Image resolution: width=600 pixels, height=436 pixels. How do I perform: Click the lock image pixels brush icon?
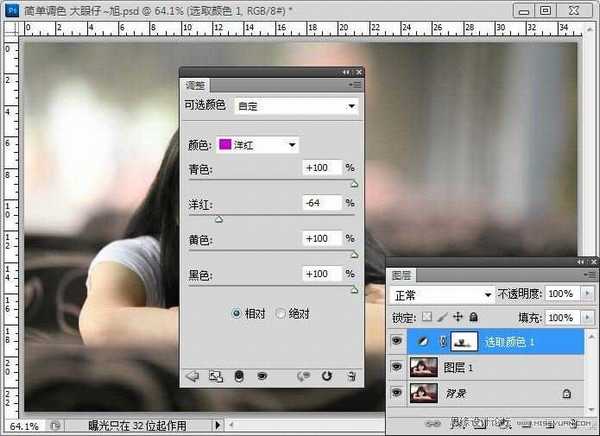coord(443,317)
